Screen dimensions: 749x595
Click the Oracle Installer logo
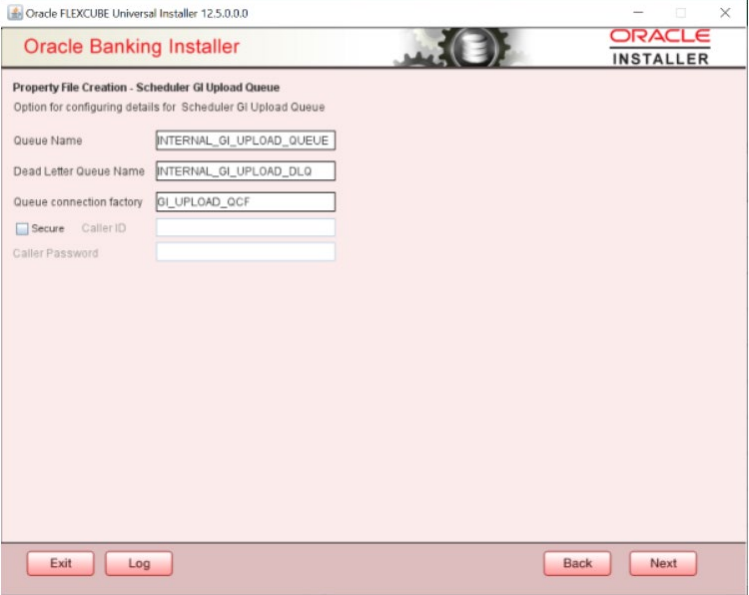pyautogui.click(x=660, y=47)
